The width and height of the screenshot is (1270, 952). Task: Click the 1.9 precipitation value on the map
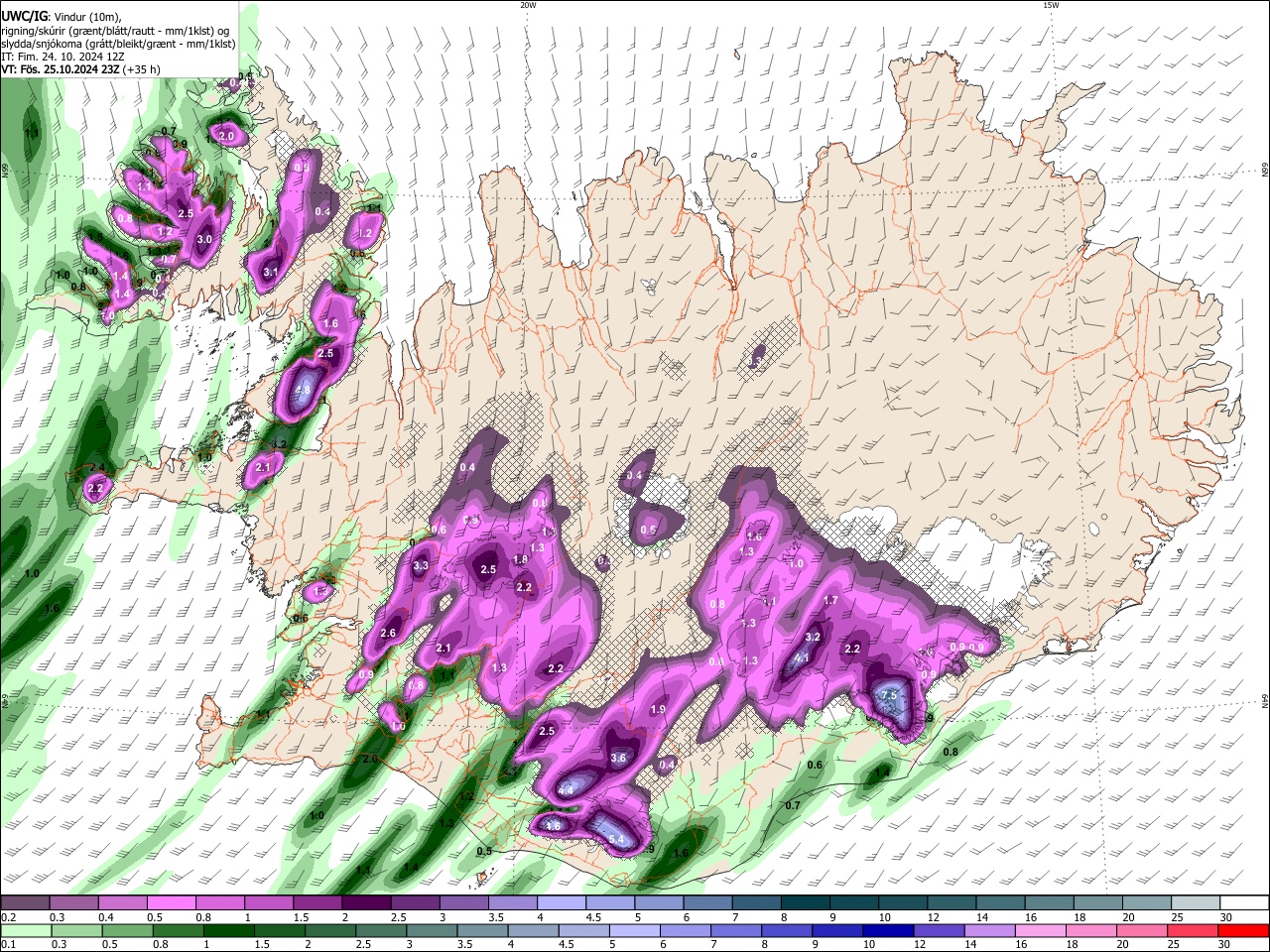pyautogui.click(x=658, y=709)
